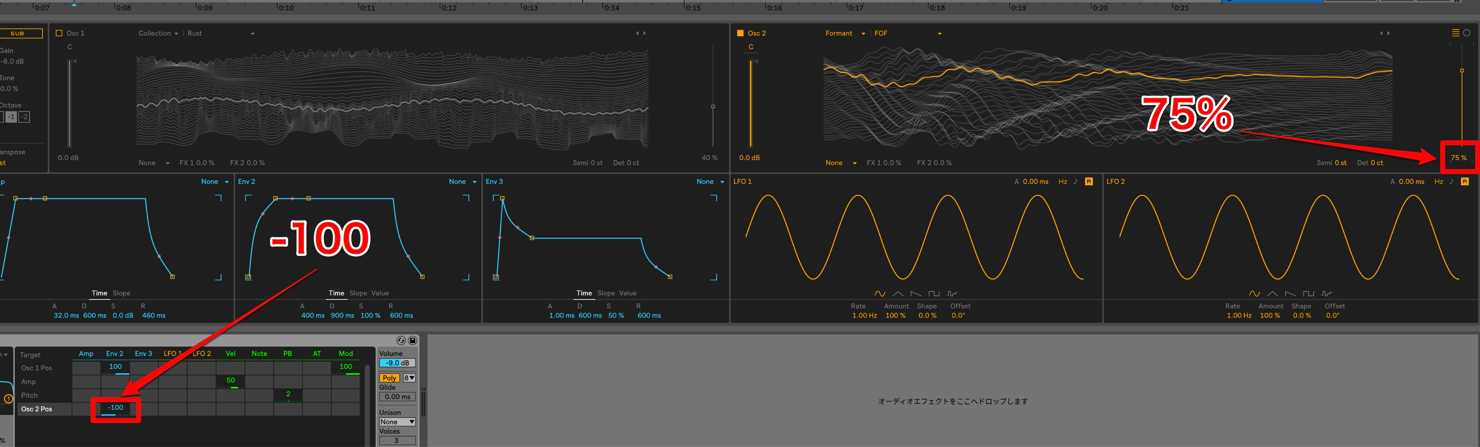Toggle the Poly voice mode button

pos(389,378)
